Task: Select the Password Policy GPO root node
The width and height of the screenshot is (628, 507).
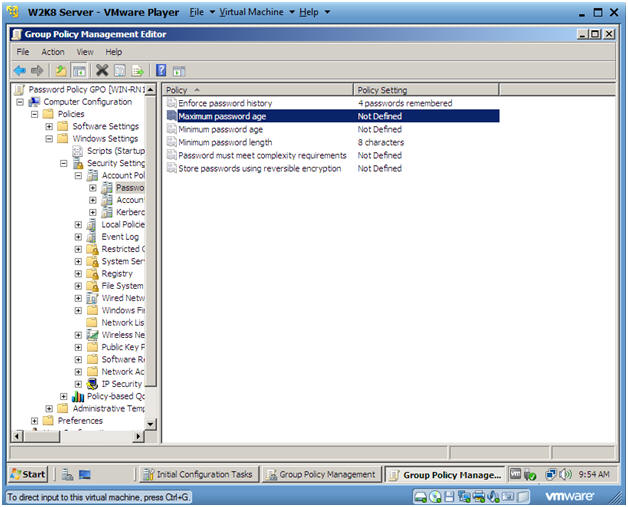Action: coord(87,89)
